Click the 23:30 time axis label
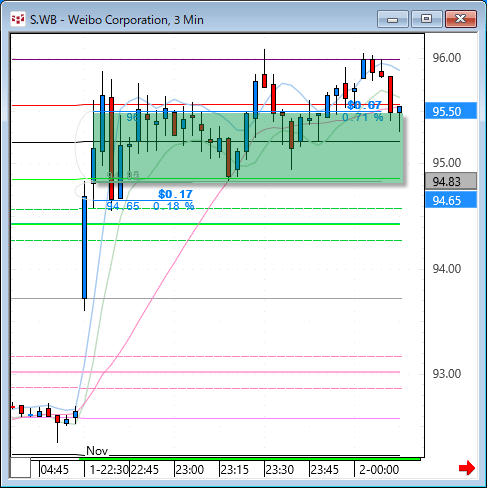Image resolution: width=487 pixels, height=488 pixels. [x=279, y=470]
